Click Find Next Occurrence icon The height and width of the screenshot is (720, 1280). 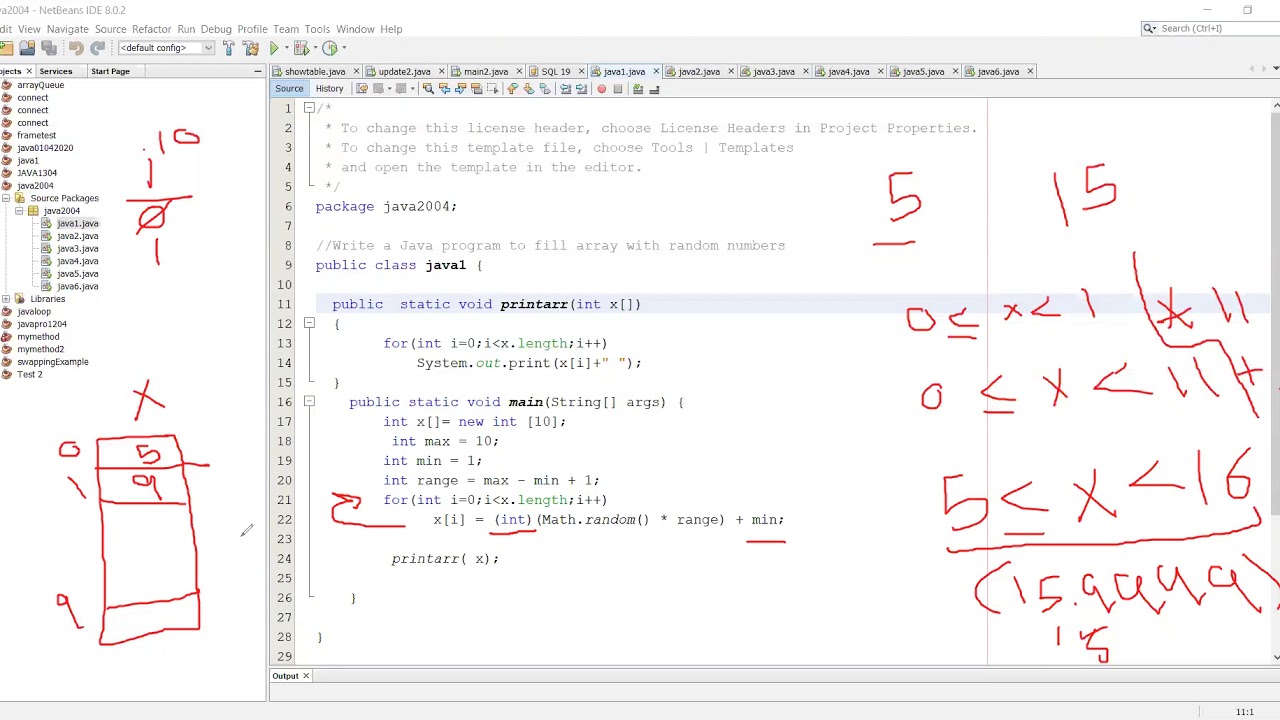[460, 89]
